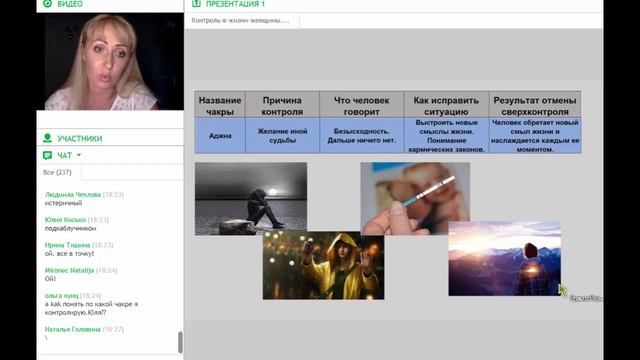The width and height of the screenshot is (640, 360).
Task: Click the chat scrollbar thumb
Action: click(x=180, y=342)
